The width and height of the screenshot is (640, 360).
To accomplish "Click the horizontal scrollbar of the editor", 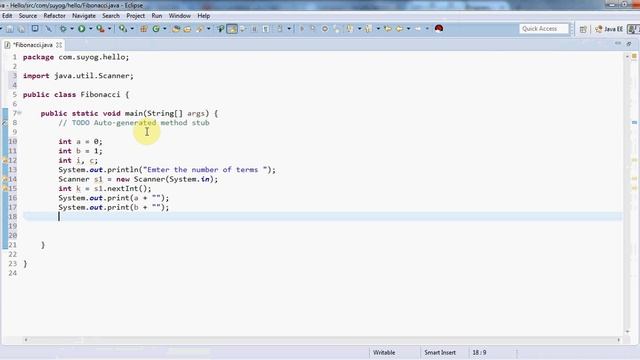I will (x=322, y=340).
